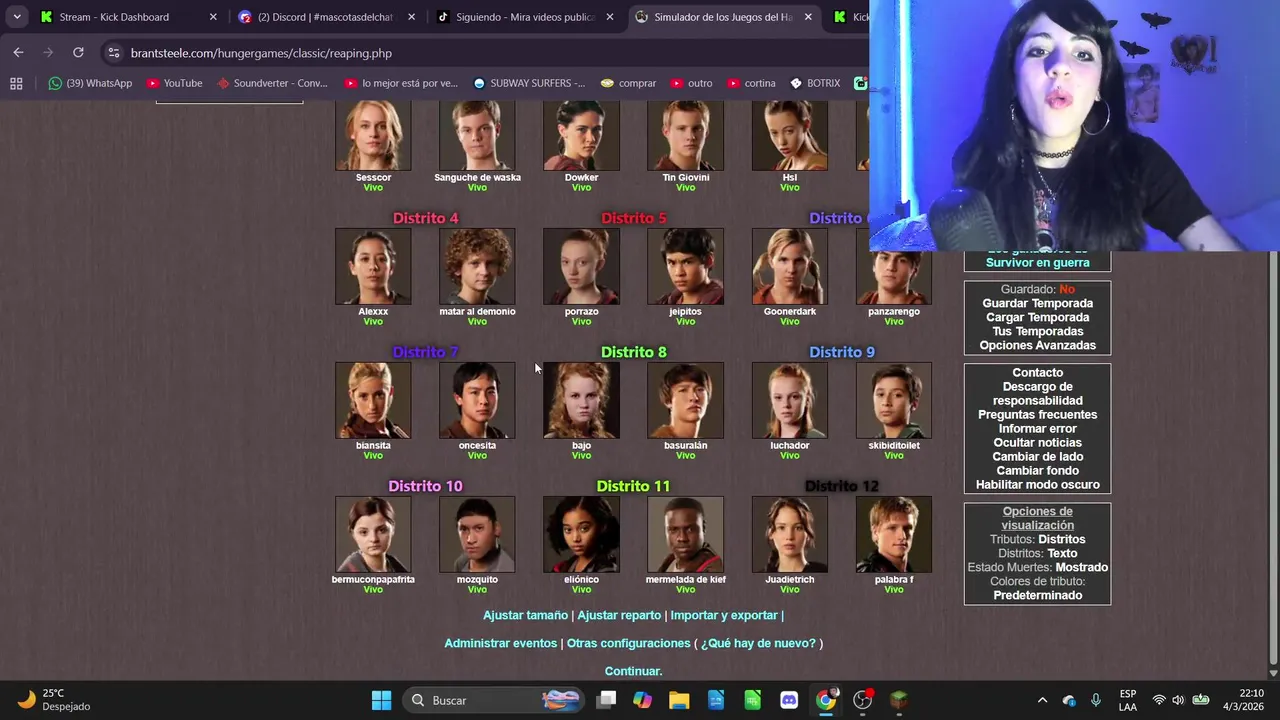Switch to the Discord #mascotasdelchat tab
This screenshot has height=720, width=1280.
326,17
